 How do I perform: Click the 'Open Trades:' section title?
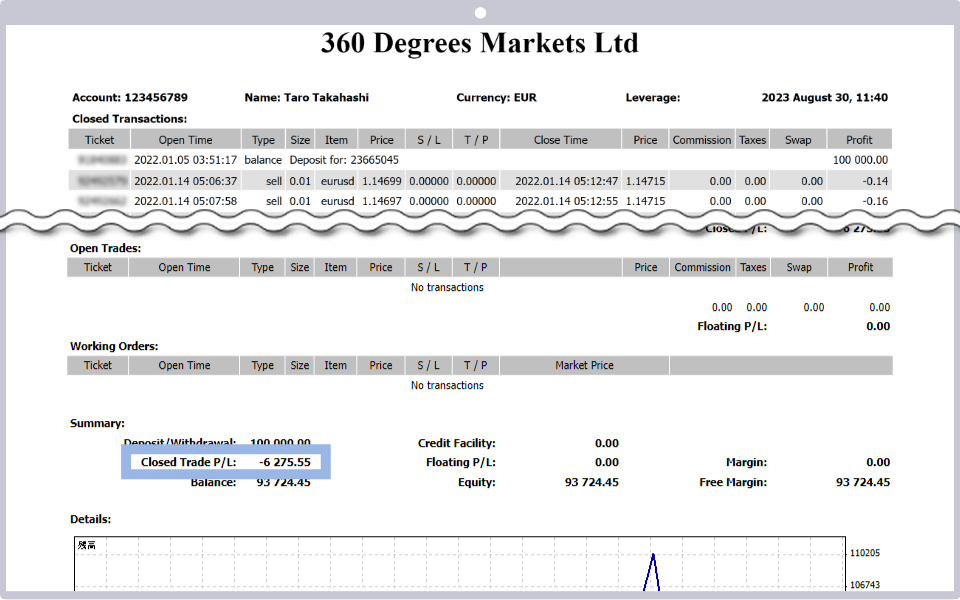[105, 248]
